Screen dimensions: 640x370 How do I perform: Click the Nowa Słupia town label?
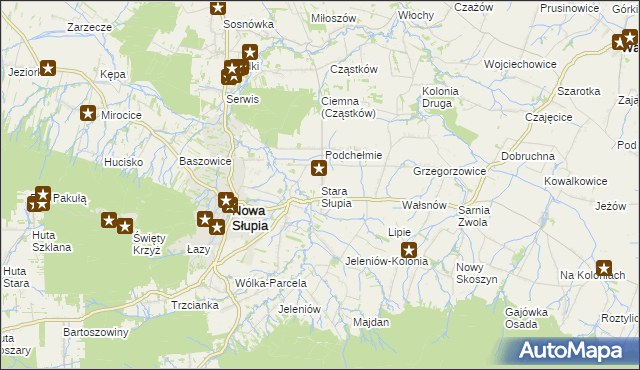pyautogui.click(x=250, y=218)
